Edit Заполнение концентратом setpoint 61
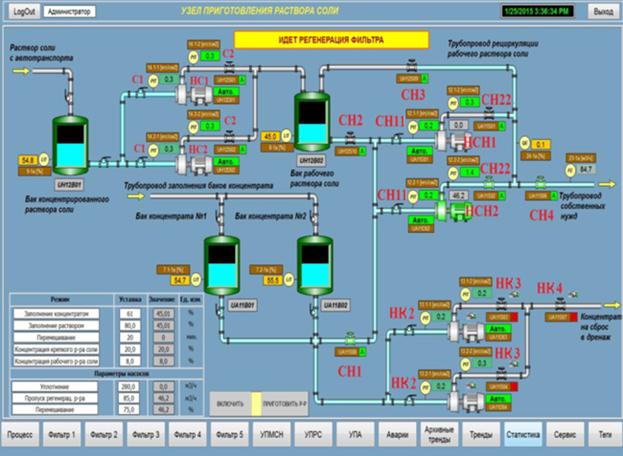The image size is (623, 456). coord(130,314)
